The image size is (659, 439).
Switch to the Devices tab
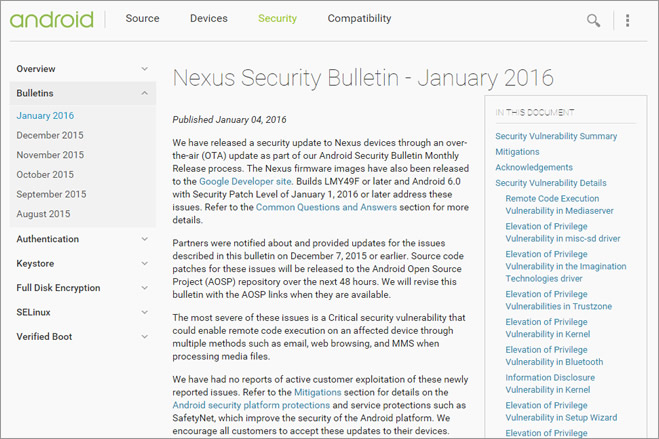(x=208, y=18)
